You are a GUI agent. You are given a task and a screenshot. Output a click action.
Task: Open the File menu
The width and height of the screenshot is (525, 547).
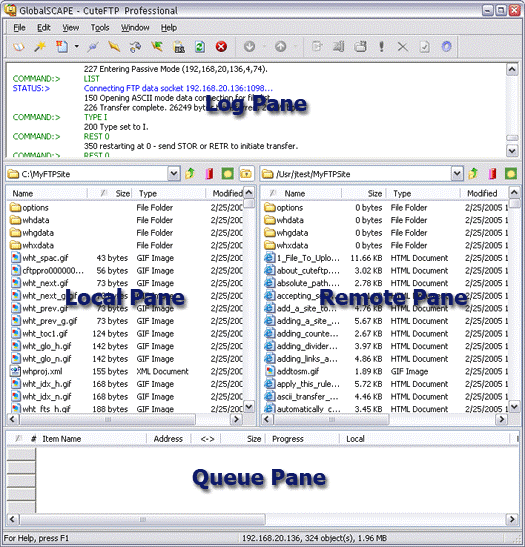pyautogui.click(x=19, y=28)
